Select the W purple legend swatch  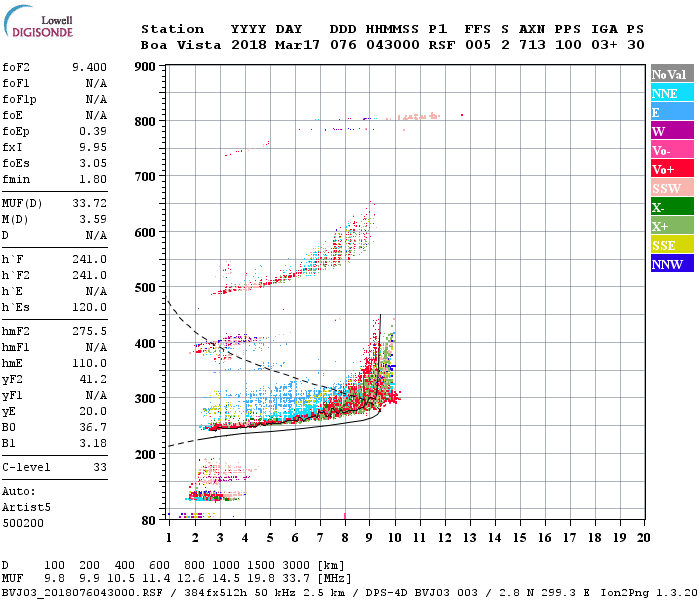(672, 131)
